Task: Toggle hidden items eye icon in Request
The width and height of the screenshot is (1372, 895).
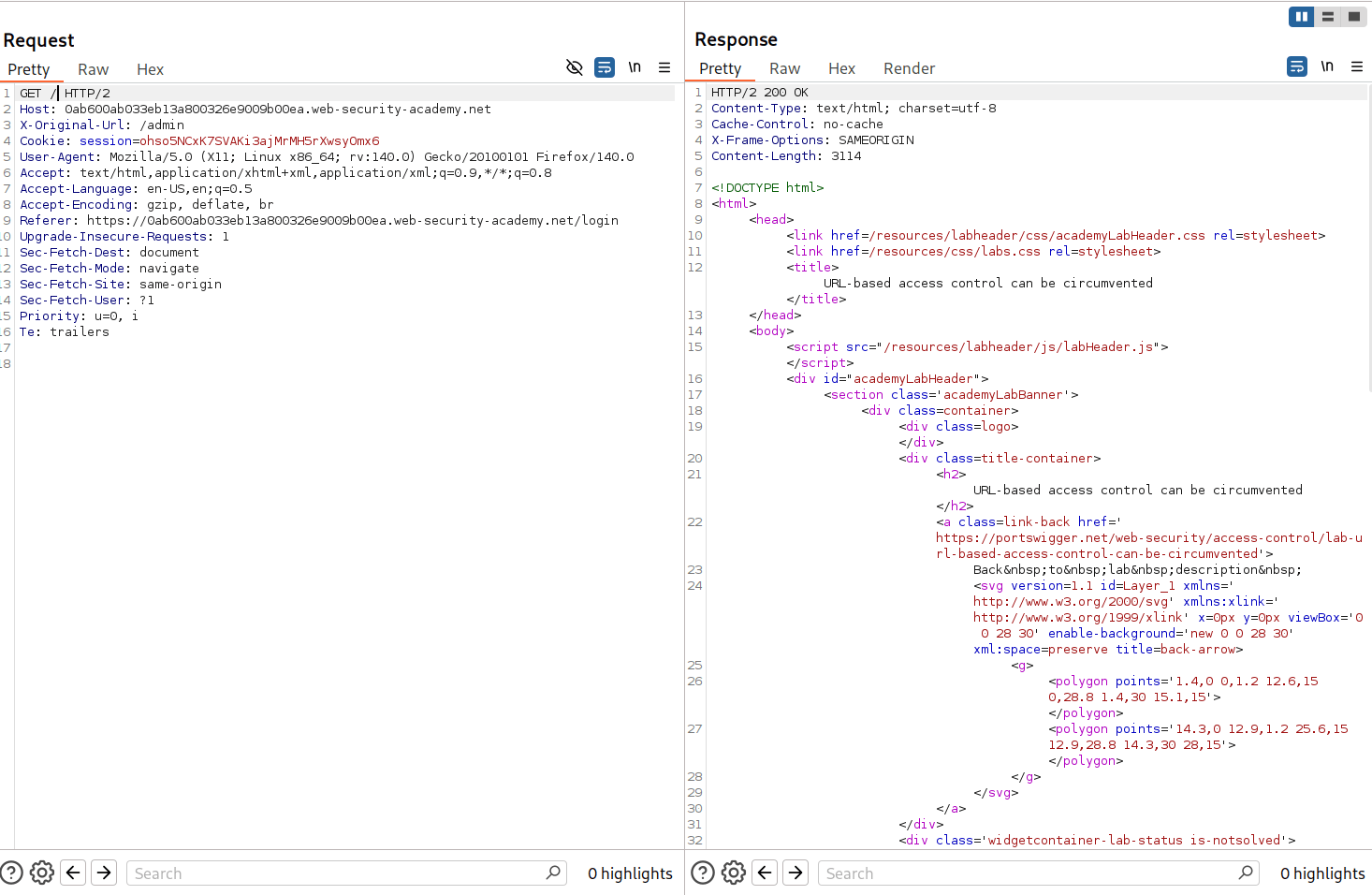Action: [575, 67]
